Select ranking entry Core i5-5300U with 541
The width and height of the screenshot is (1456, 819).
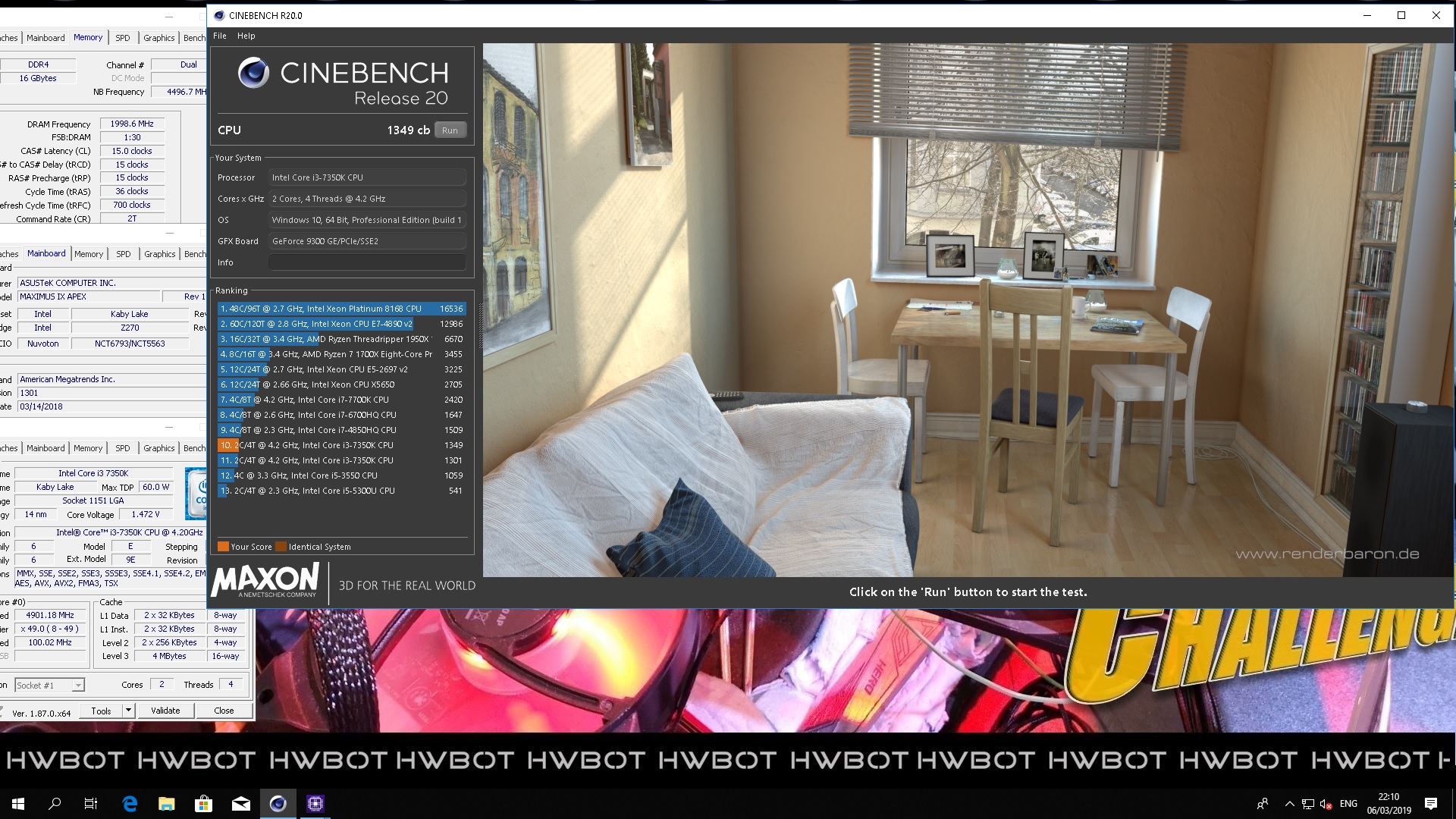click(x=341, y=491)
